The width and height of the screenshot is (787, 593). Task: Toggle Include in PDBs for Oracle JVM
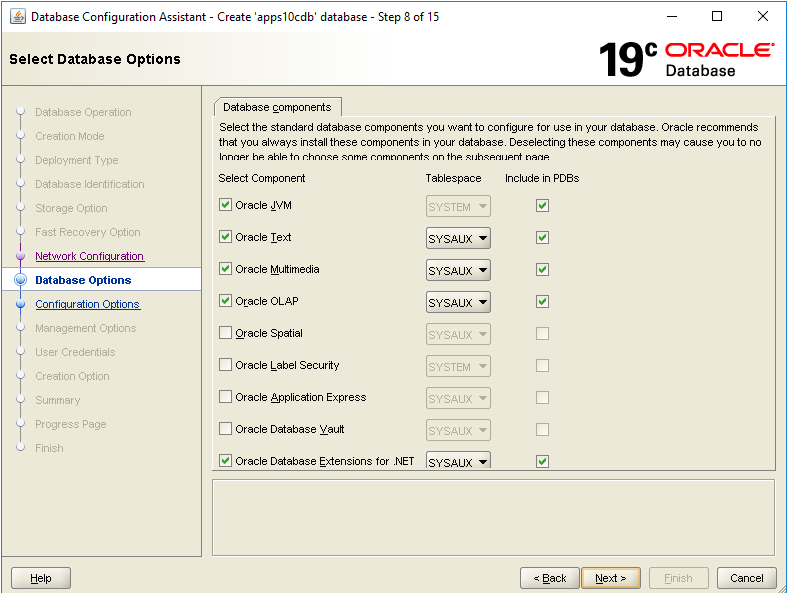[542, 205]
